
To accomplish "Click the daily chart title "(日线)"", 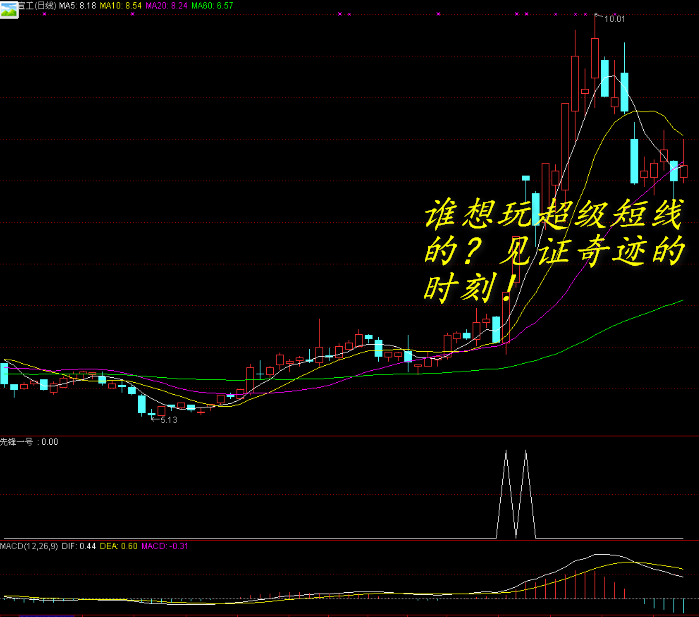I will click(45, 6).
